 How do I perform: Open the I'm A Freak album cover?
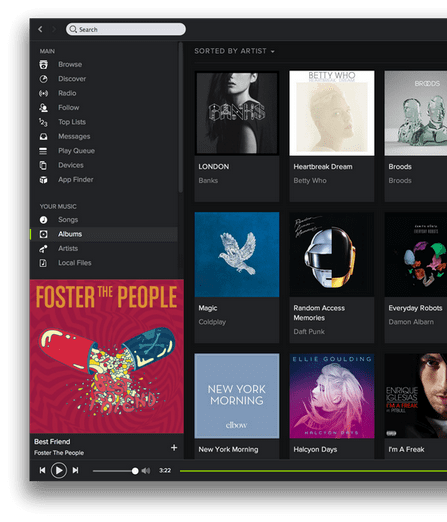point(416,396)
